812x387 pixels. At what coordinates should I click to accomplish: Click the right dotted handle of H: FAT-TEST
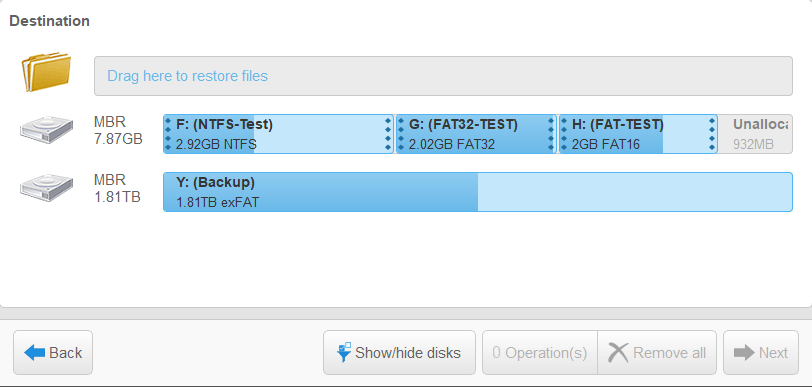pos(712,134)
